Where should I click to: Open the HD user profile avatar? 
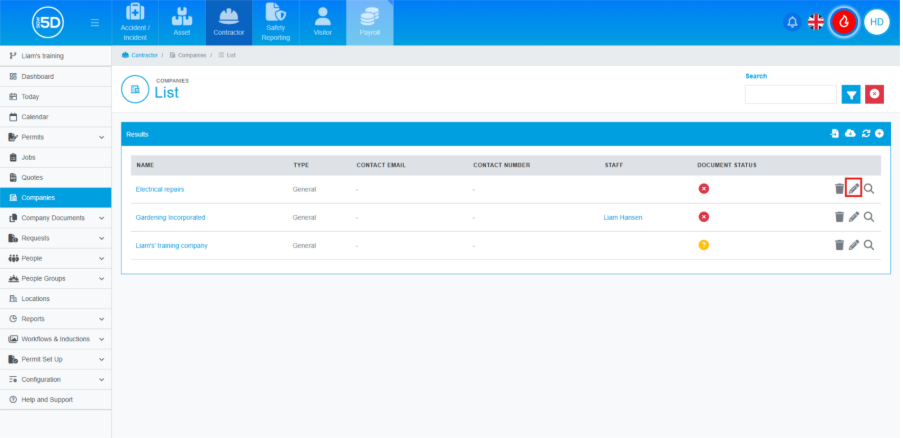876,22
